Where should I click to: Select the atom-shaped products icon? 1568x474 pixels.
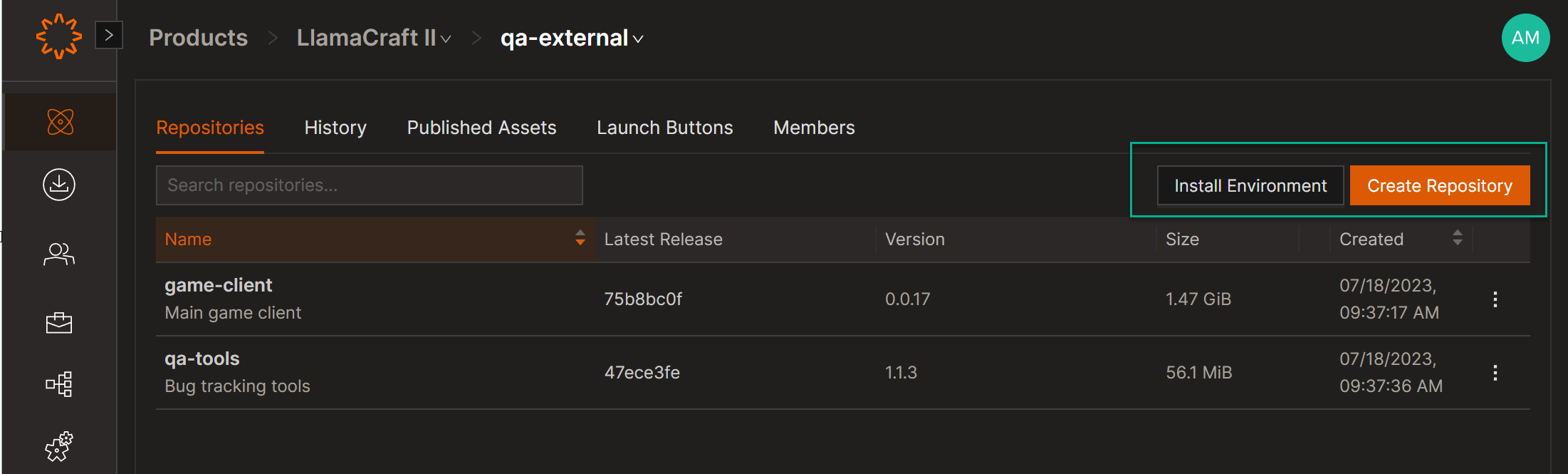point(60,122)
